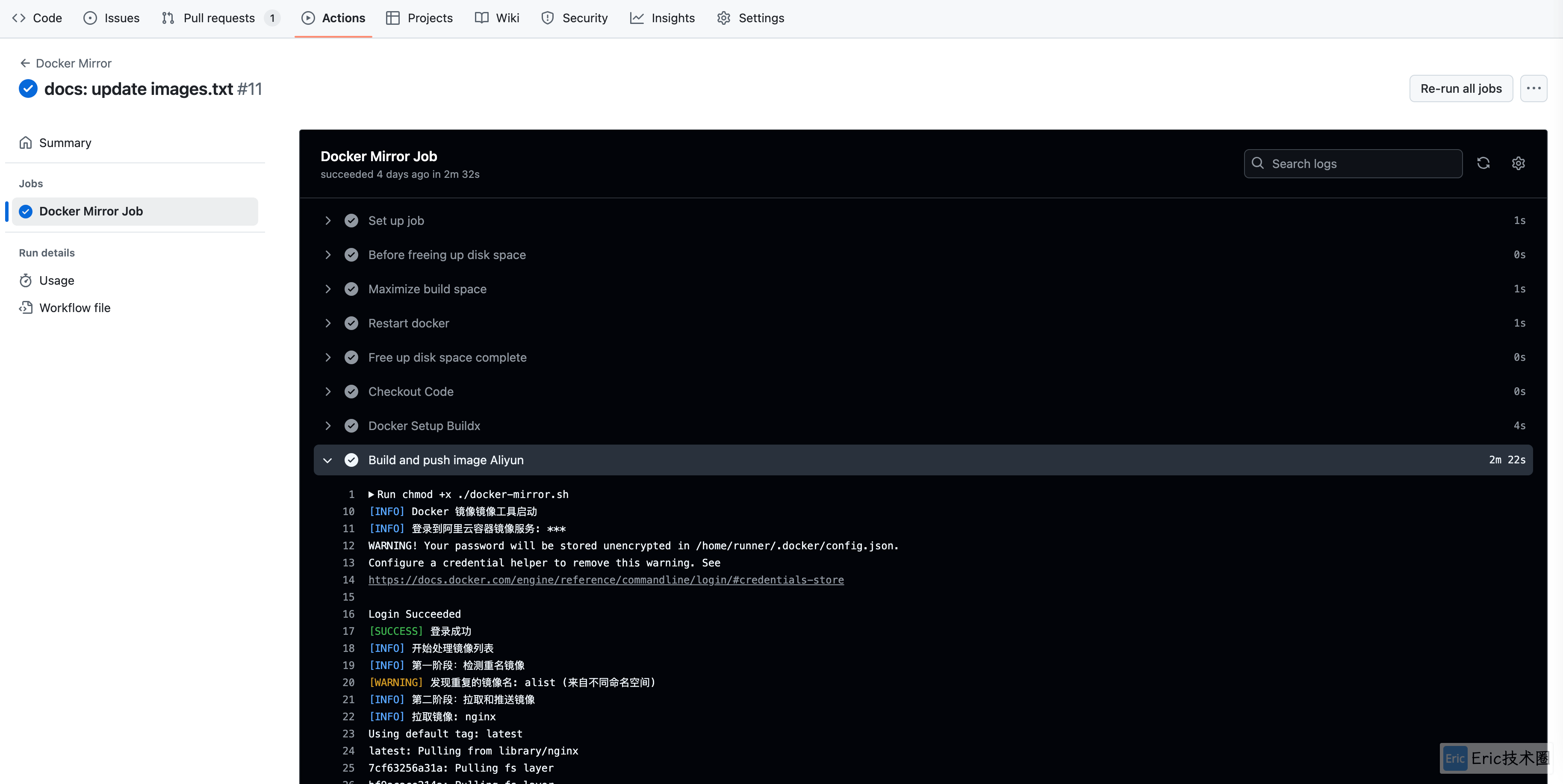Open the three-dot workflow run menu

click(x=1533, y=88)
